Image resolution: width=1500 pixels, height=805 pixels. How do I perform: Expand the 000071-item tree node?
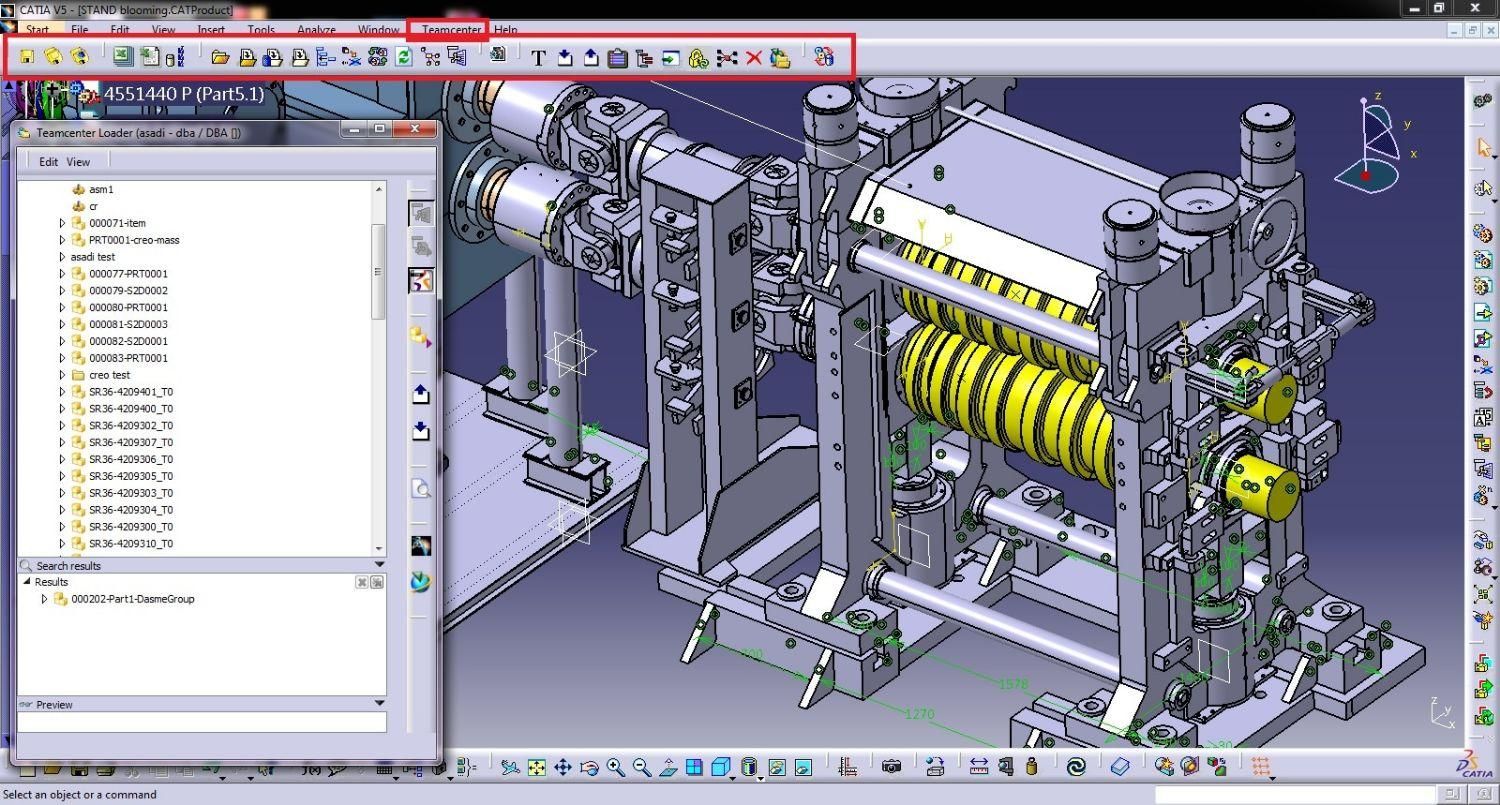point(62,223)
